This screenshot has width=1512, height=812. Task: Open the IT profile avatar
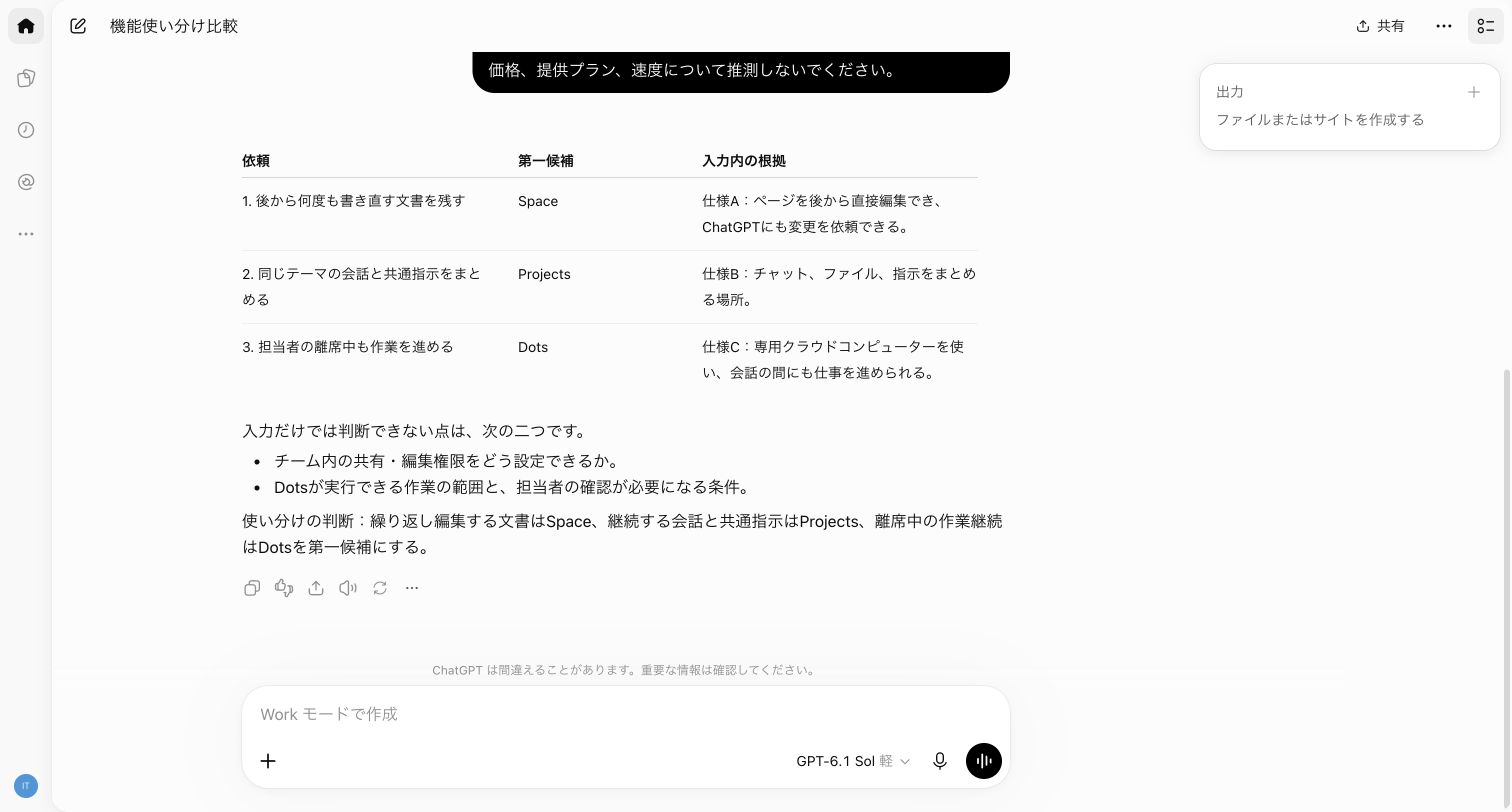tap(26, 786)
